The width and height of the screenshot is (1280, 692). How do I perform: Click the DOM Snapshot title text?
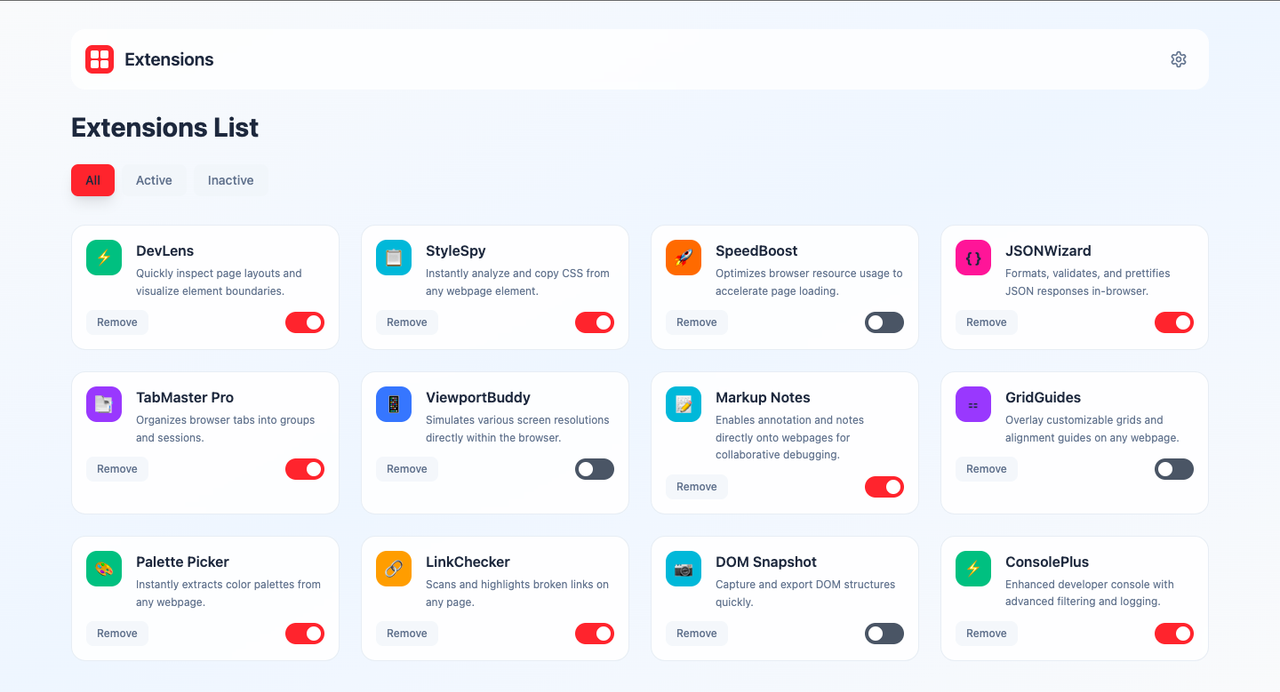pyautogui.click(x=766, y=562)
